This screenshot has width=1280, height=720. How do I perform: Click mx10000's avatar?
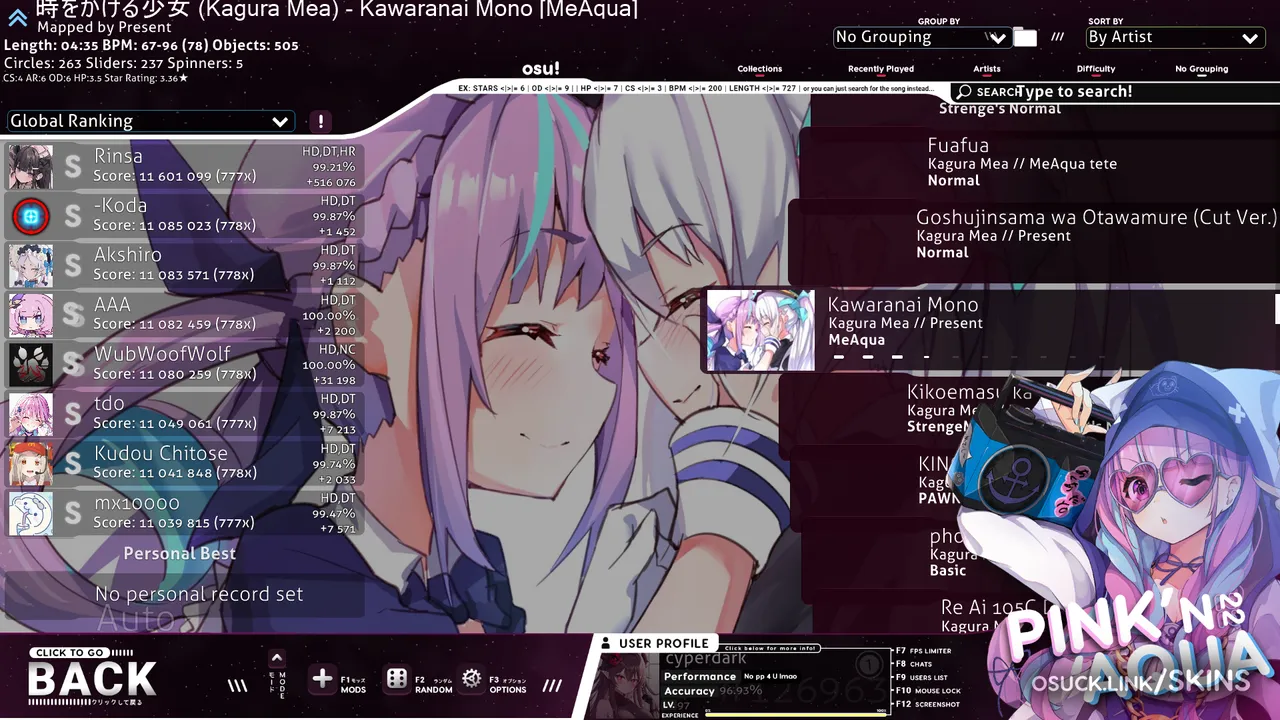pos(31,513)
